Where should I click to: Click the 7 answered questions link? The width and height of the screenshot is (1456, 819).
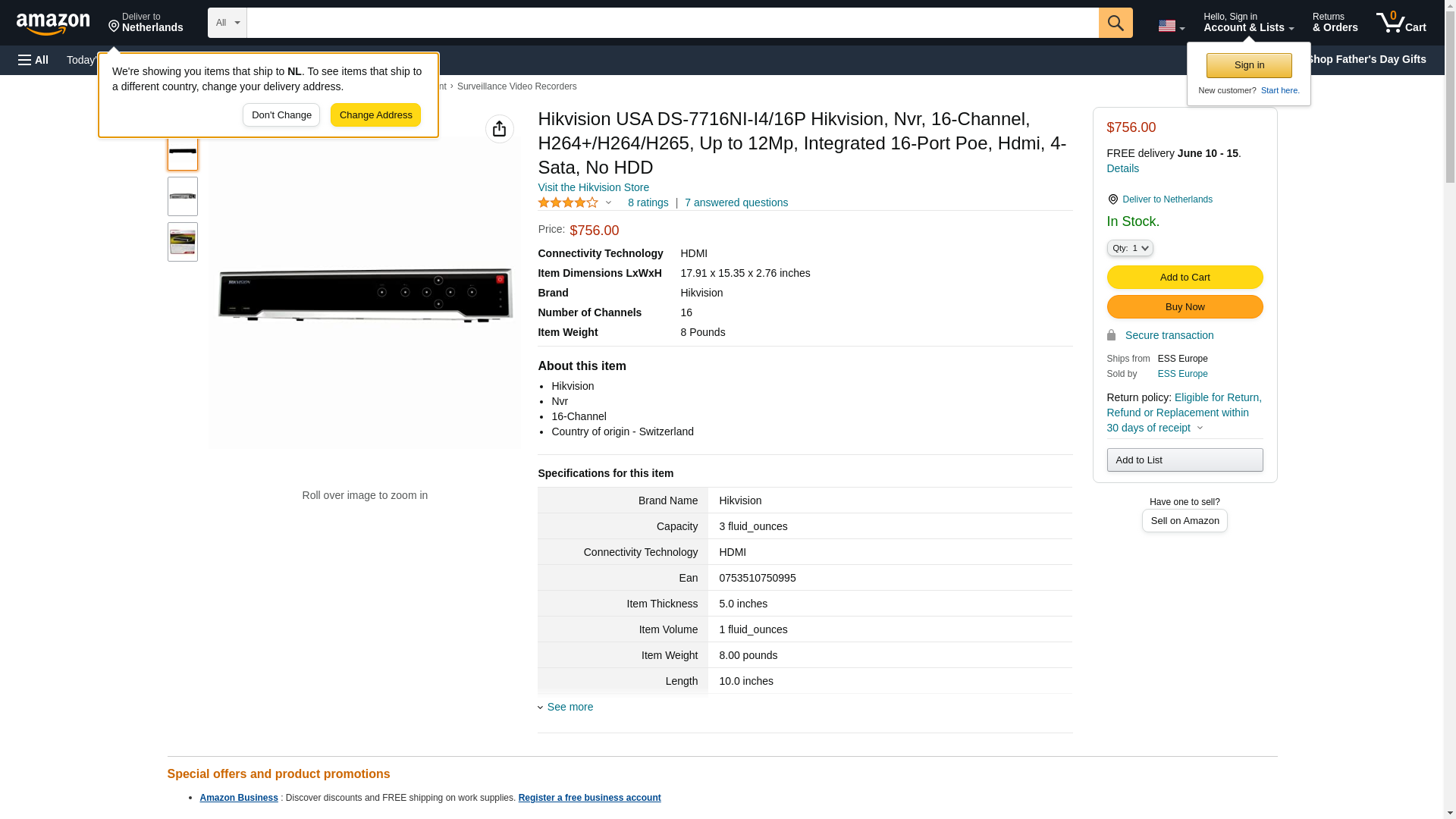(x=736, y=202)
